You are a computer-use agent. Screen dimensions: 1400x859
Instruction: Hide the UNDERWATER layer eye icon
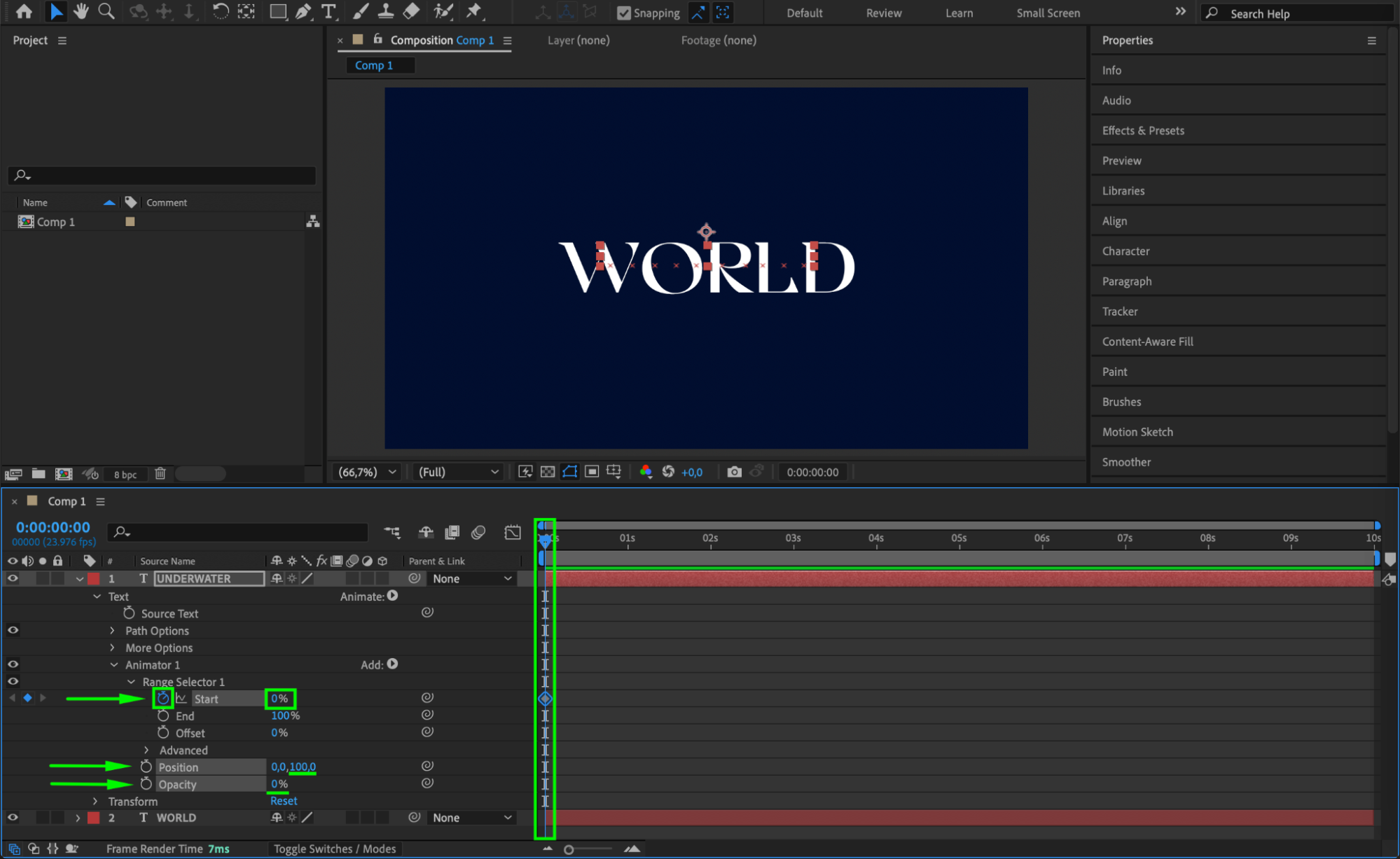coord(13,578)
